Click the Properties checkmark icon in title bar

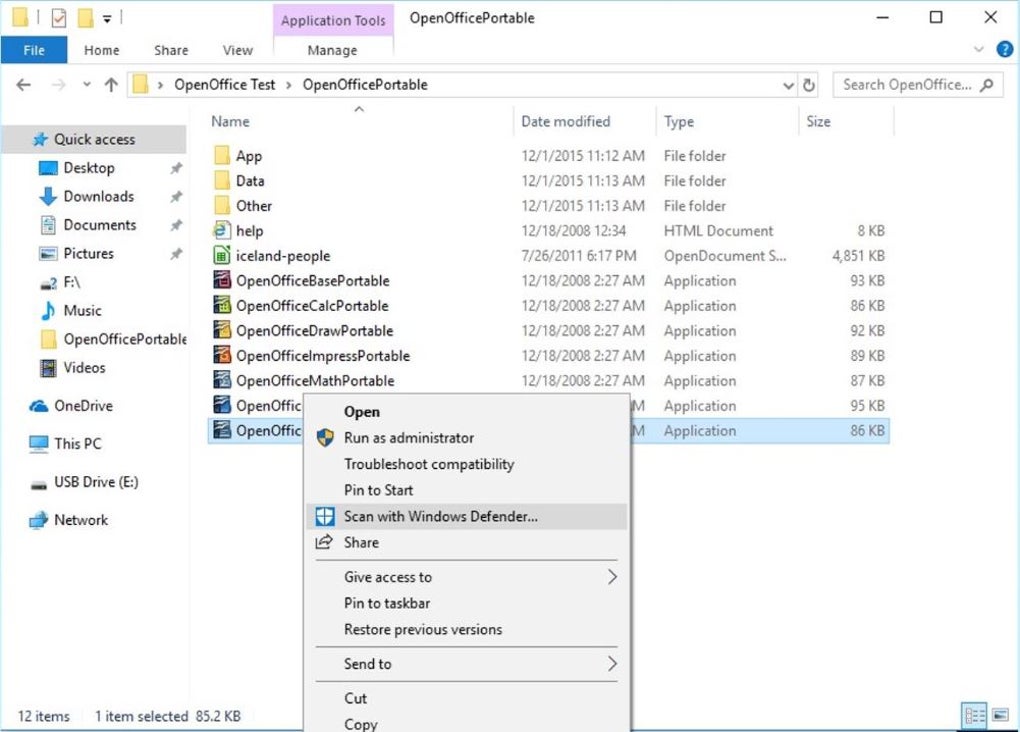coord(59,18)
